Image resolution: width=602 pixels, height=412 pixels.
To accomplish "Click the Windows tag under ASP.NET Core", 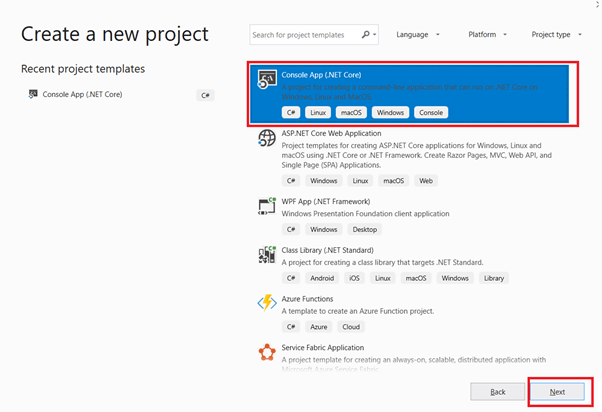I will pos(324,180).
